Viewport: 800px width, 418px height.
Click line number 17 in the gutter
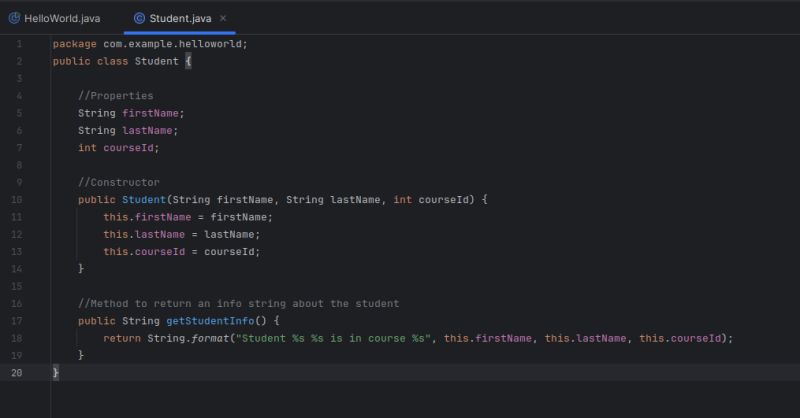point(17,321)
